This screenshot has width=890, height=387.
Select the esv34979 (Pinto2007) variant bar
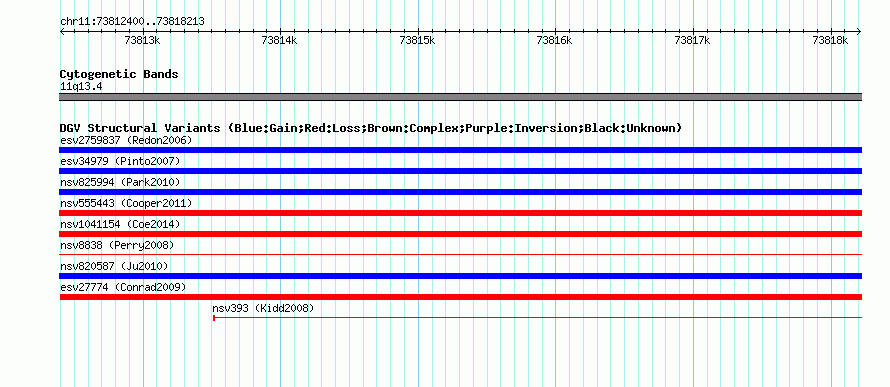pos(460,171)
